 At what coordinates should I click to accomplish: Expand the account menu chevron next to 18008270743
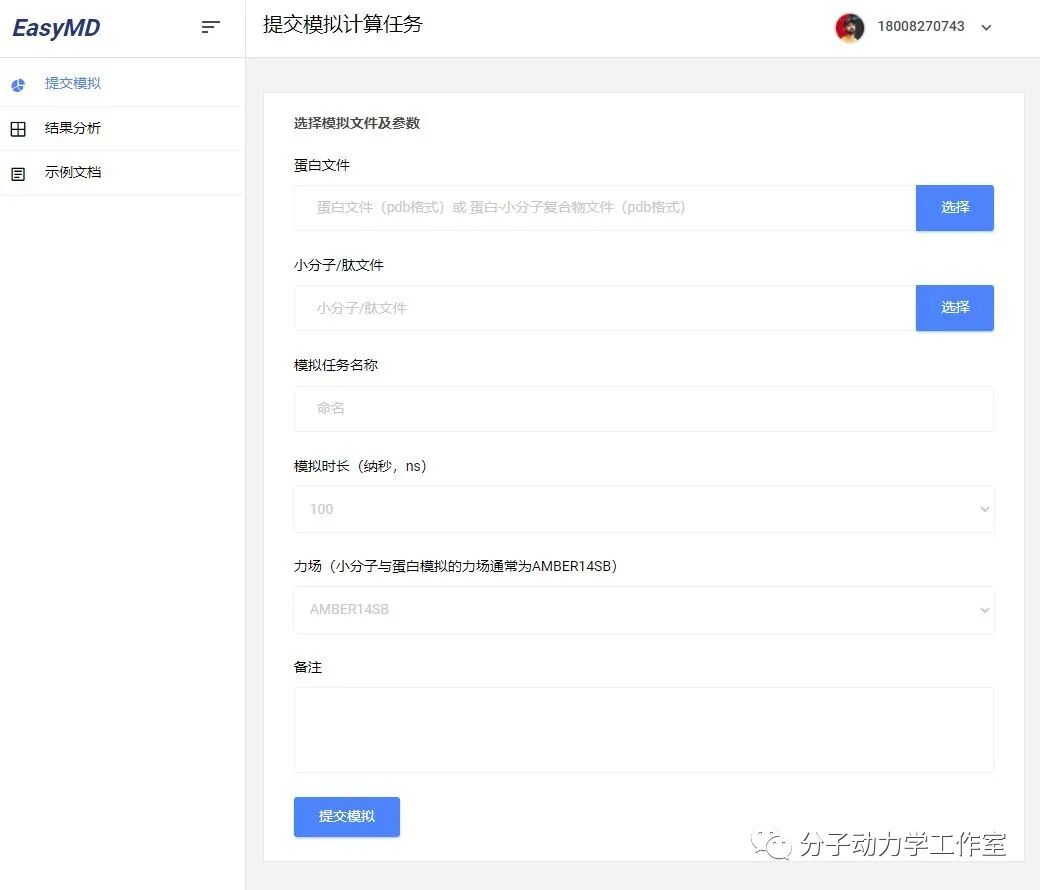[987, 28]
